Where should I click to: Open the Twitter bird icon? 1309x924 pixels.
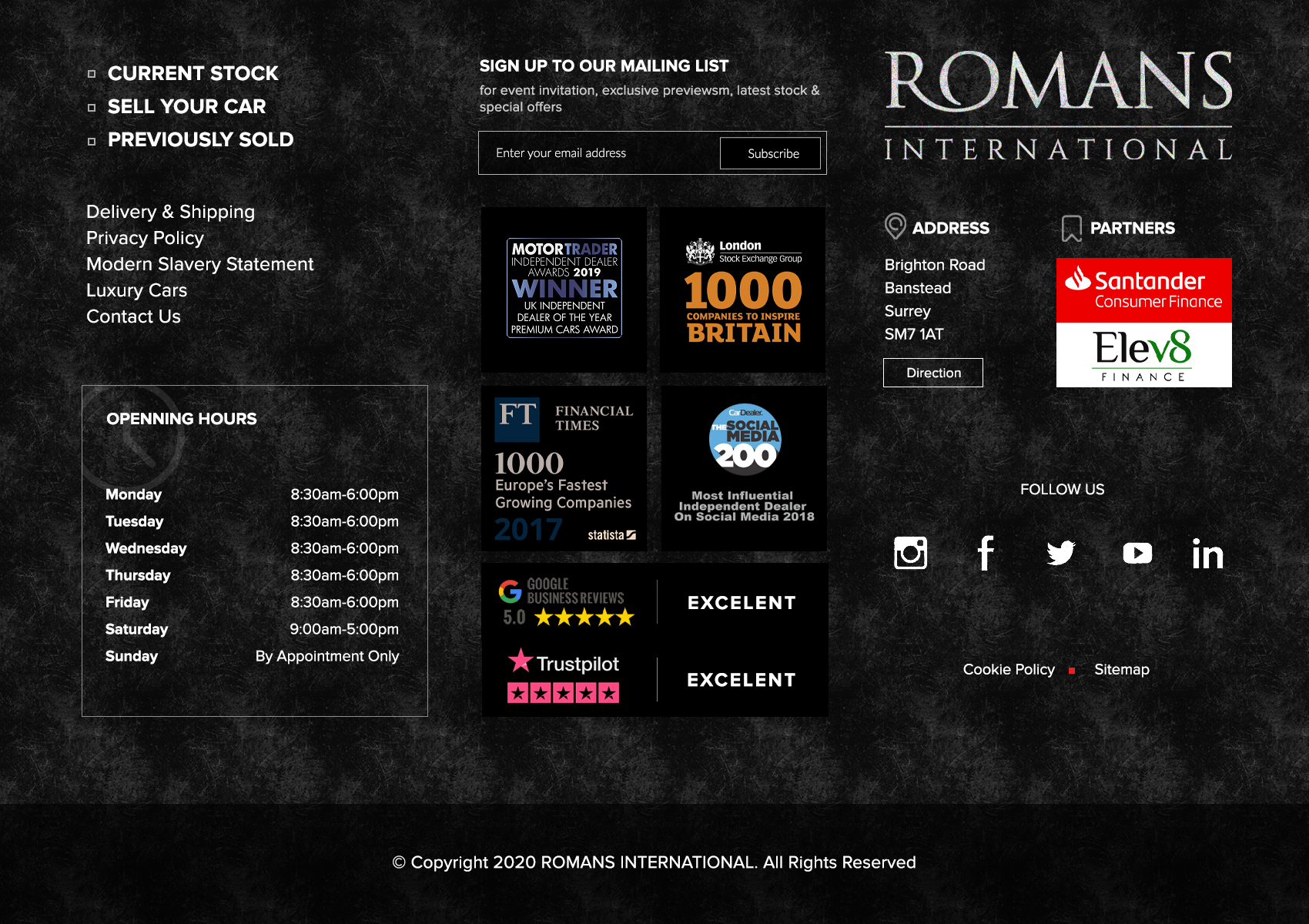[1061, 553]
